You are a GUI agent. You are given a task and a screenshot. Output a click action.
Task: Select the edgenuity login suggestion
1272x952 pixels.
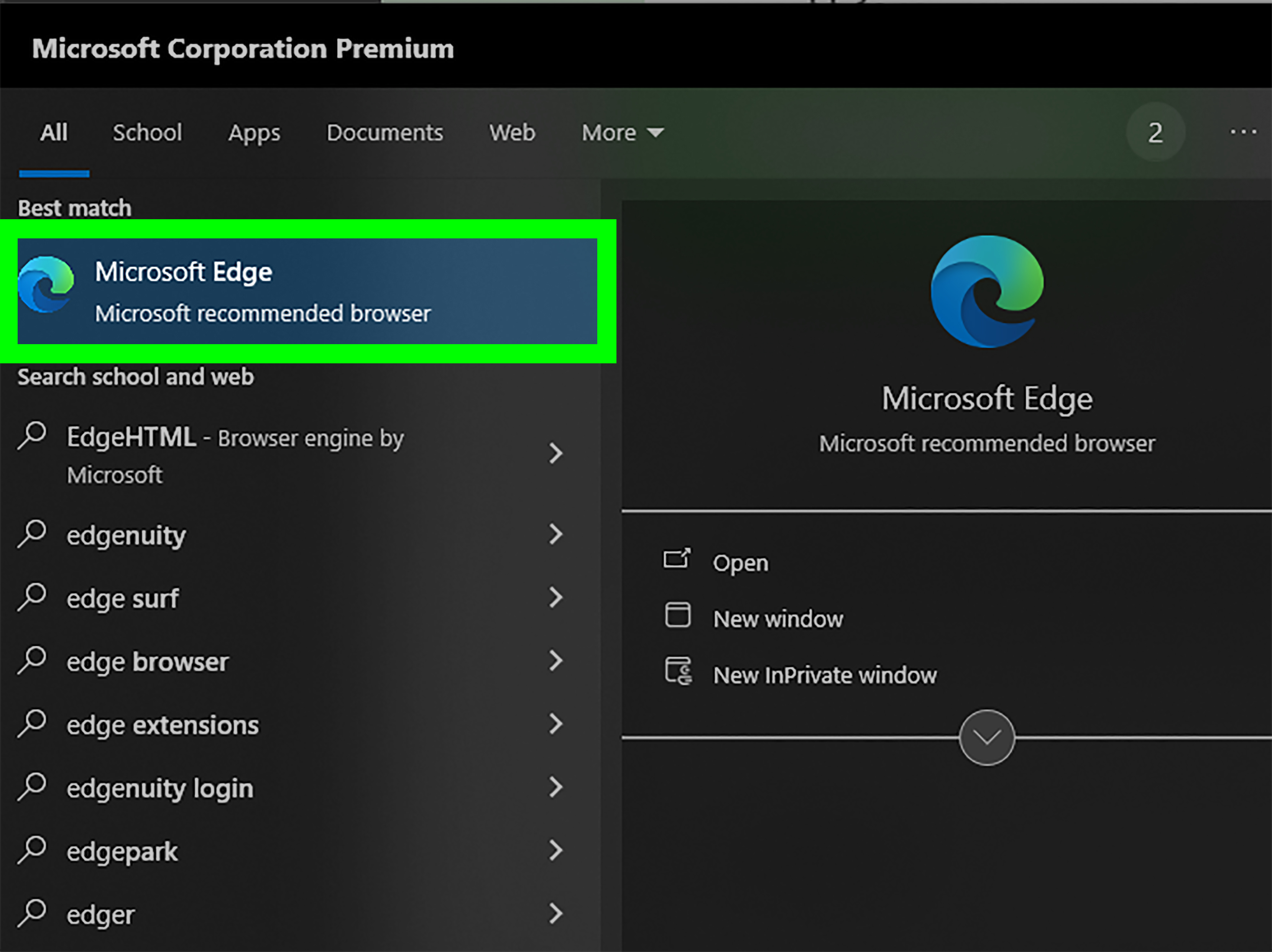[x=160, y=788]
